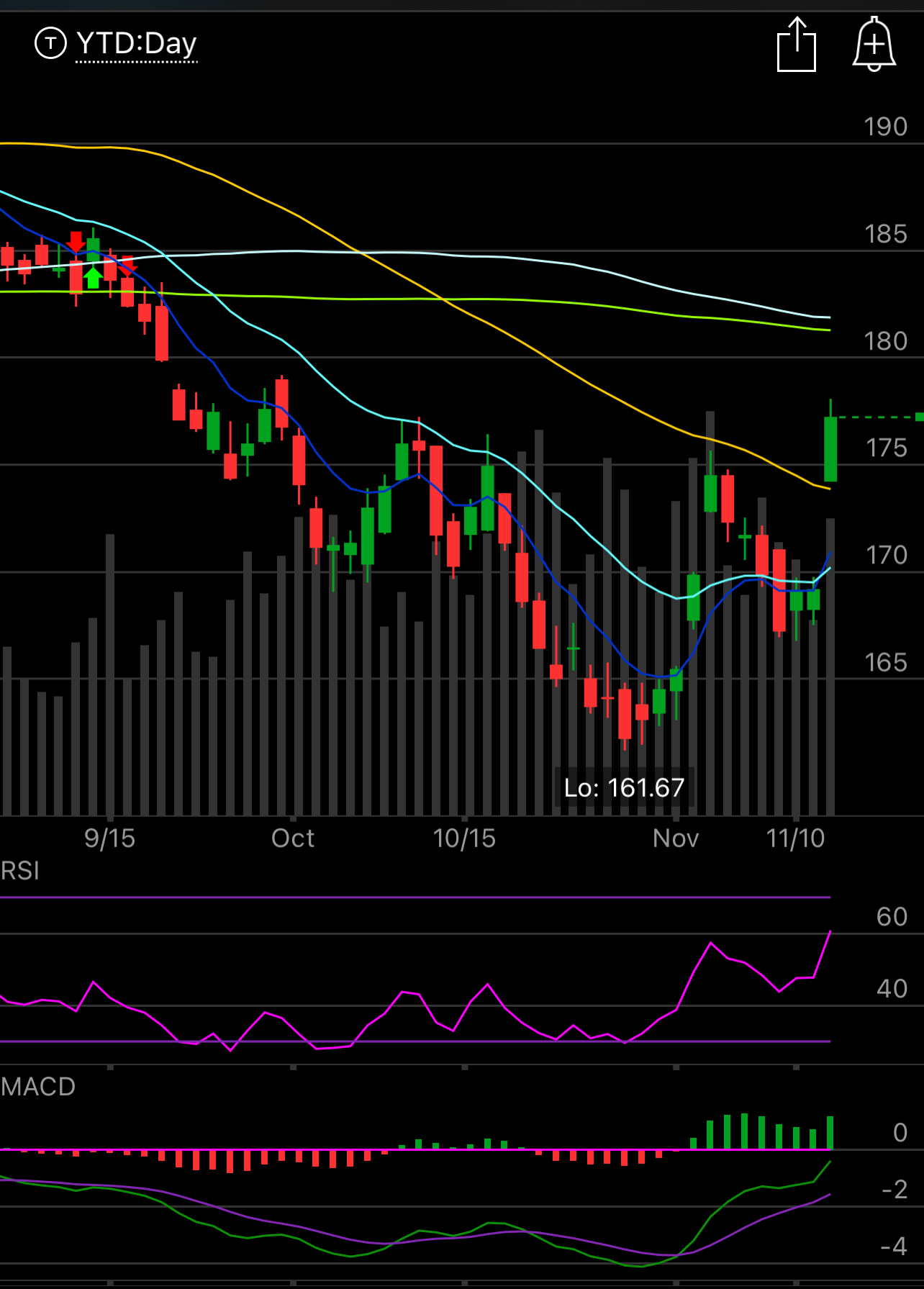
Task: Click the RSI 60 level label
Action: [892, 917]
